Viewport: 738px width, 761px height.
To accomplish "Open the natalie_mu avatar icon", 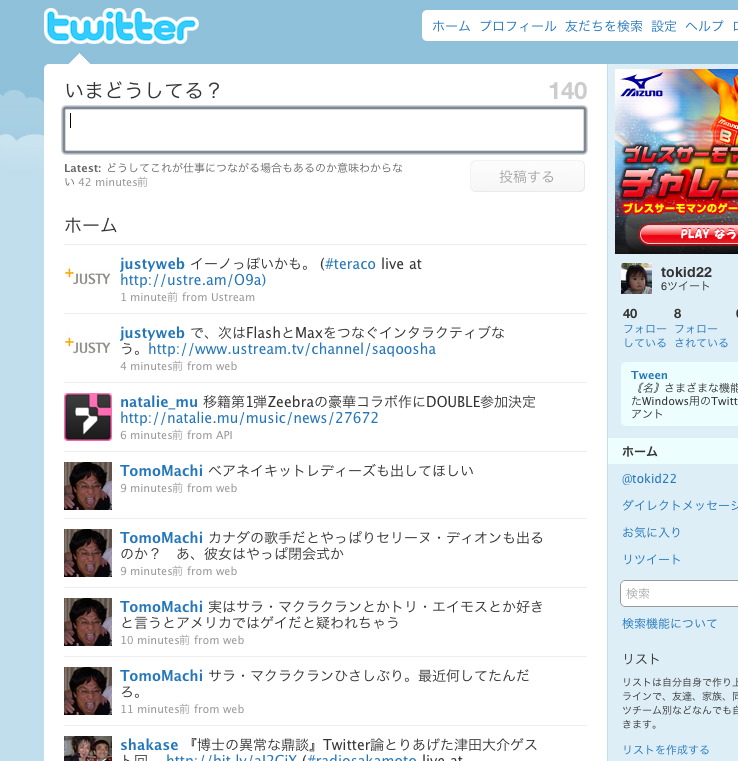I will click(88, 417).
